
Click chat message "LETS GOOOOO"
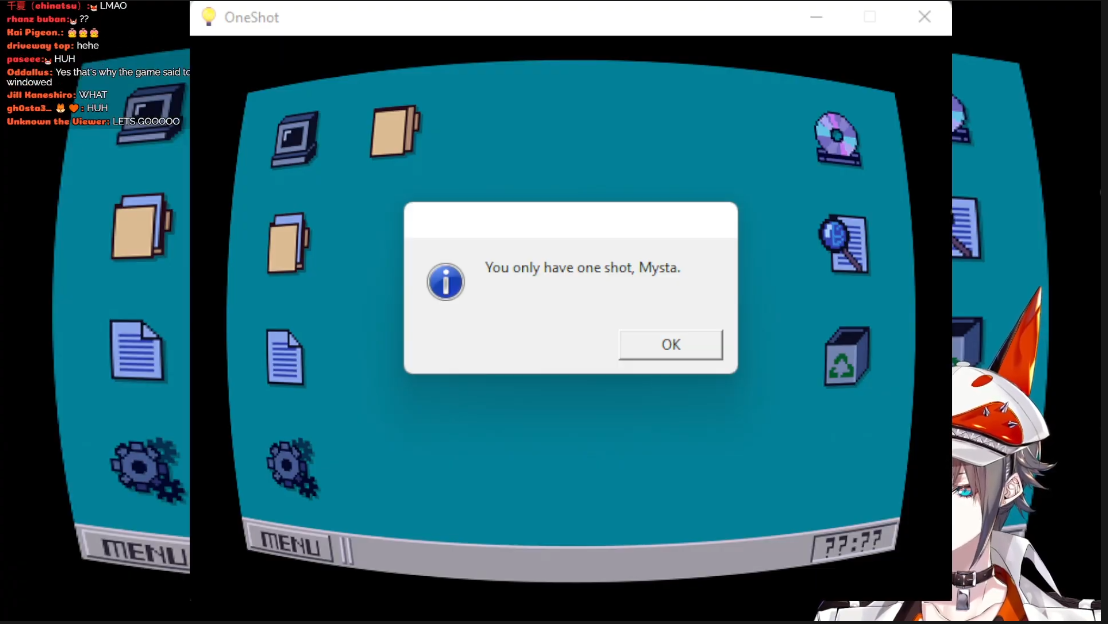click(x=146, y=122)
